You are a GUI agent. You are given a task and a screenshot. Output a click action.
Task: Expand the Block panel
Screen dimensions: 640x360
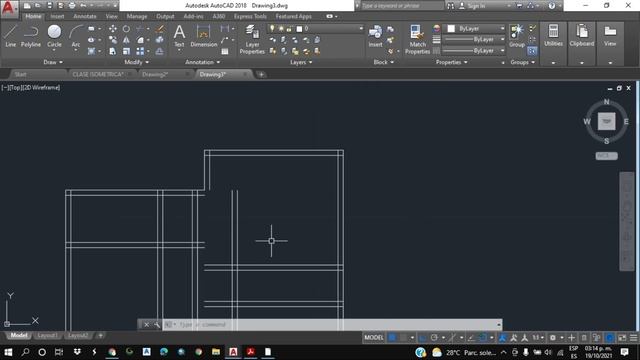tap(383, 62)
